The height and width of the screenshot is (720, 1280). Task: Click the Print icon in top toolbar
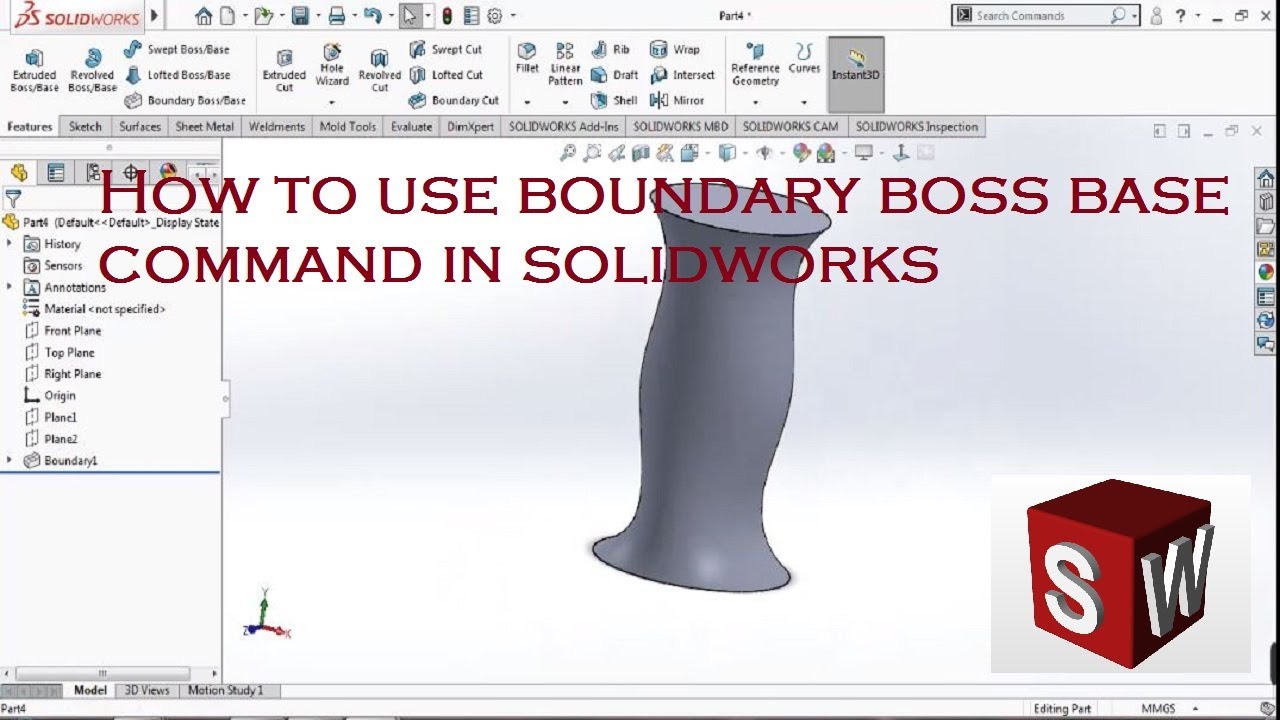pyautogui.click(x=337, y=16)
